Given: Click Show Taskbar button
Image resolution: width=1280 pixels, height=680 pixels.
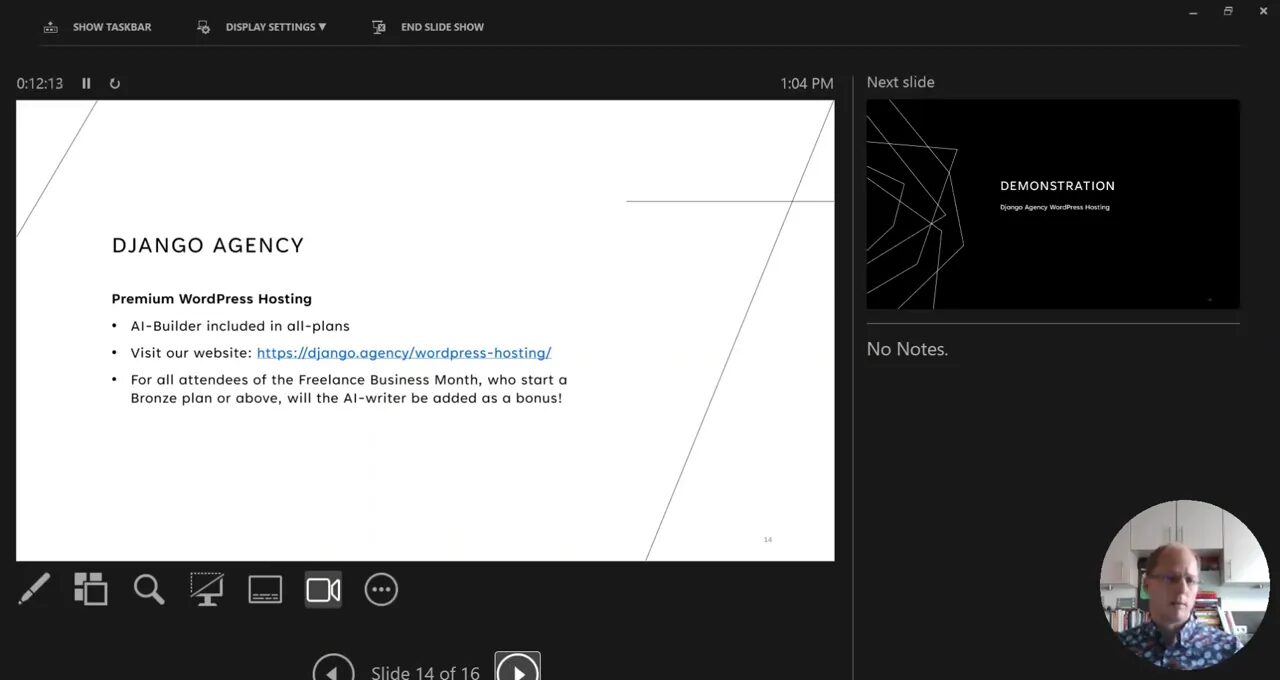Looking at the screenshot, I should (97, 27).
